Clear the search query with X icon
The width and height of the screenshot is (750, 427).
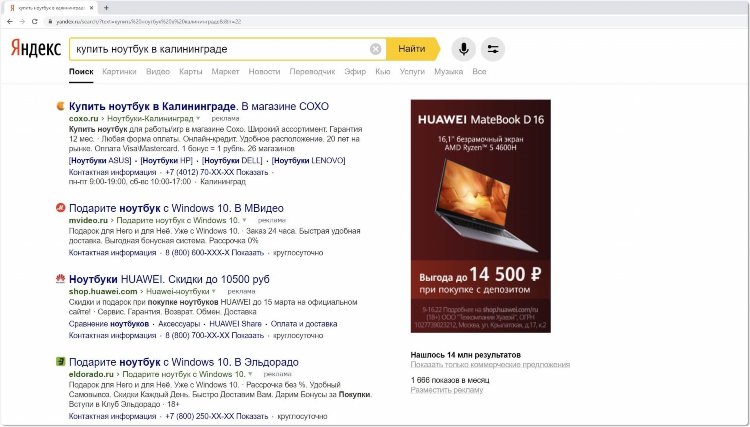point(375,49)
